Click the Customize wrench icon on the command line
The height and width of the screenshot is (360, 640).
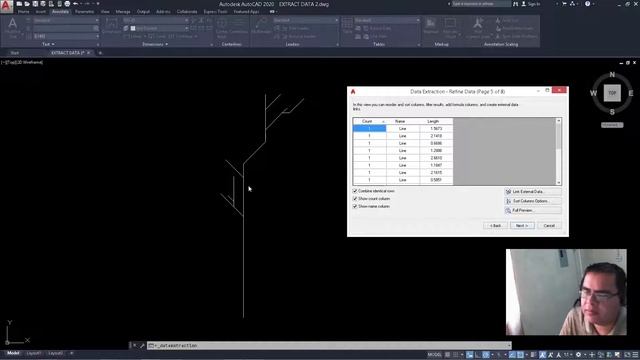click(142, 345)
